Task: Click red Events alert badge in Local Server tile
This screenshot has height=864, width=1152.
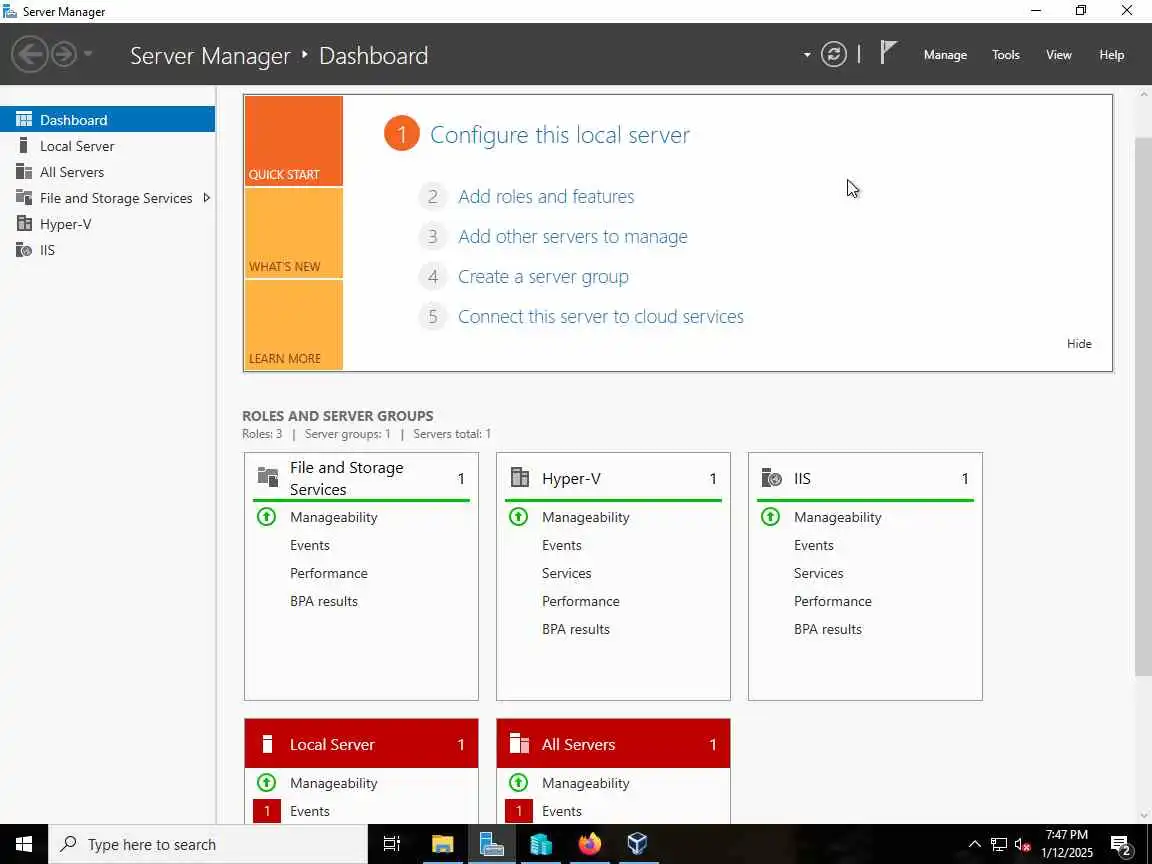Action: [267, 811]
